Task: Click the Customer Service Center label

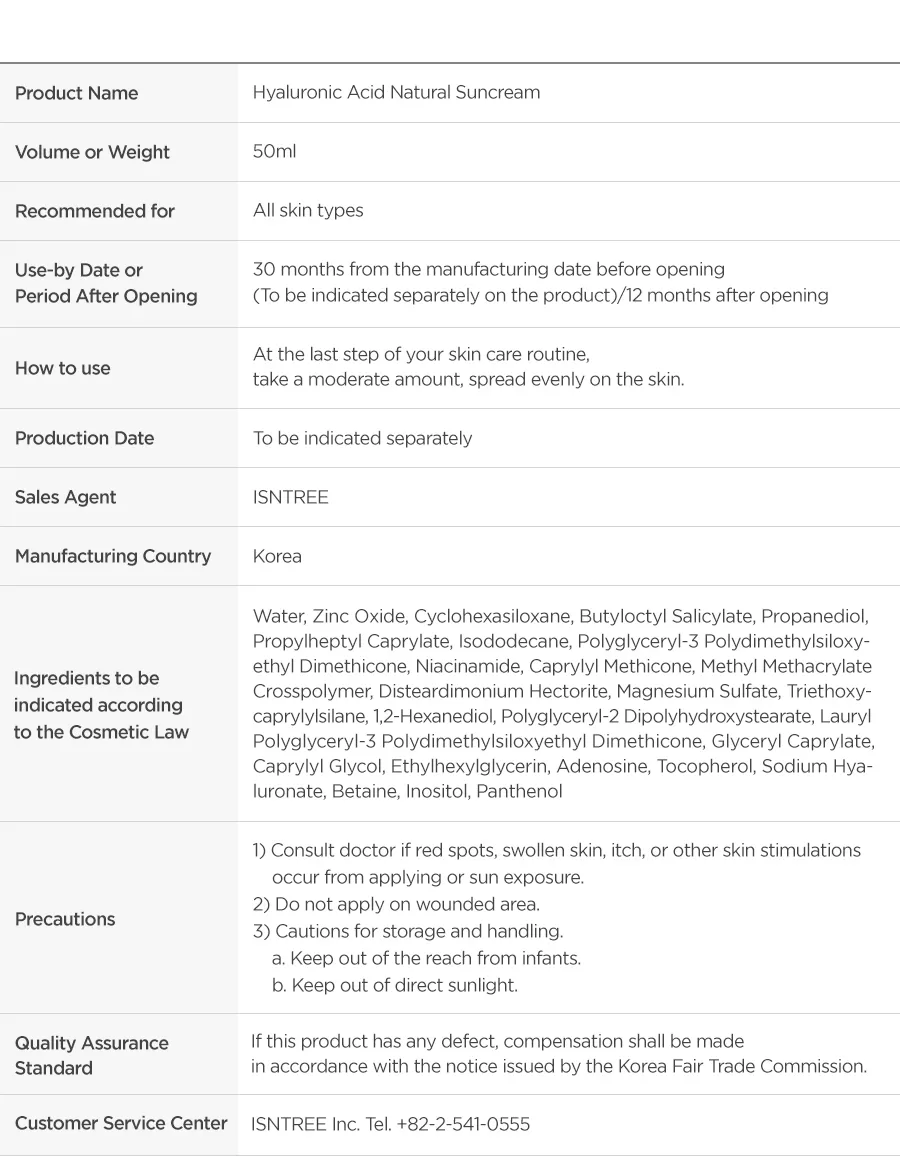Action: click(x=121, y=1123)
